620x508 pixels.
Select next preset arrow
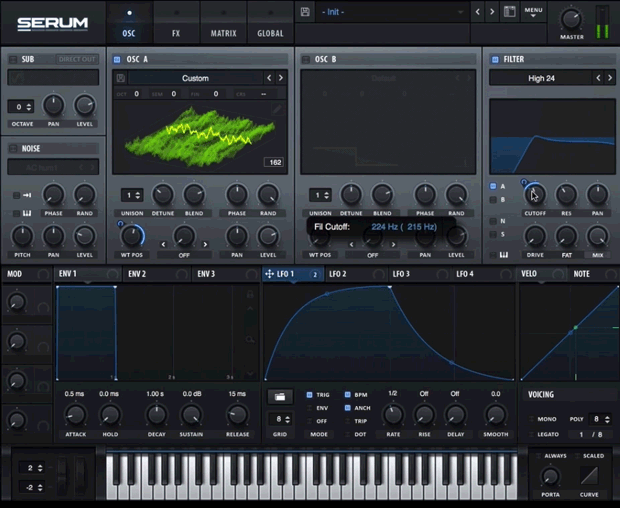[492, 12]
